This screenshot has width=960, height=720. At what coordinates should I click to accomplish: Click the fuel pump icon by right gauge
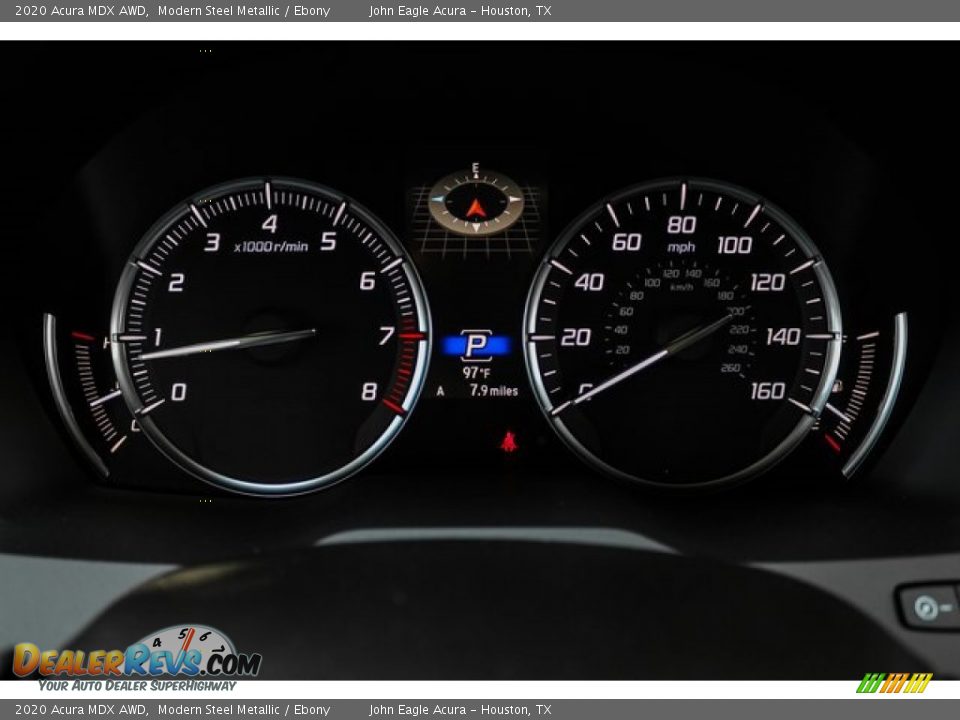[x=836, y=386]
